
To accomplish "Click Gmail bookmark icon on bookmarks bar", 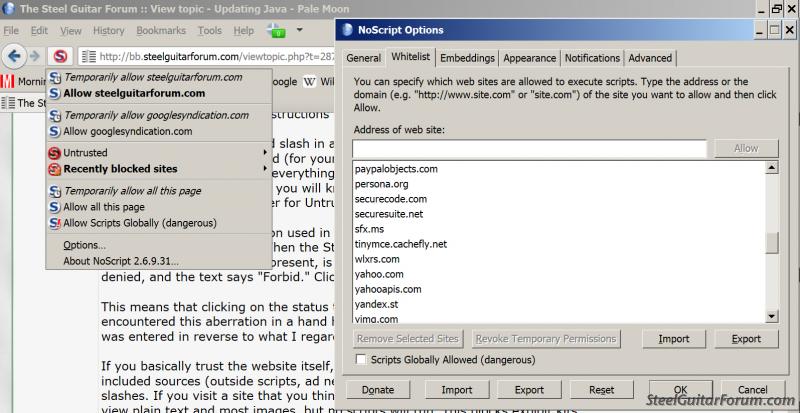I will point(7,81).
